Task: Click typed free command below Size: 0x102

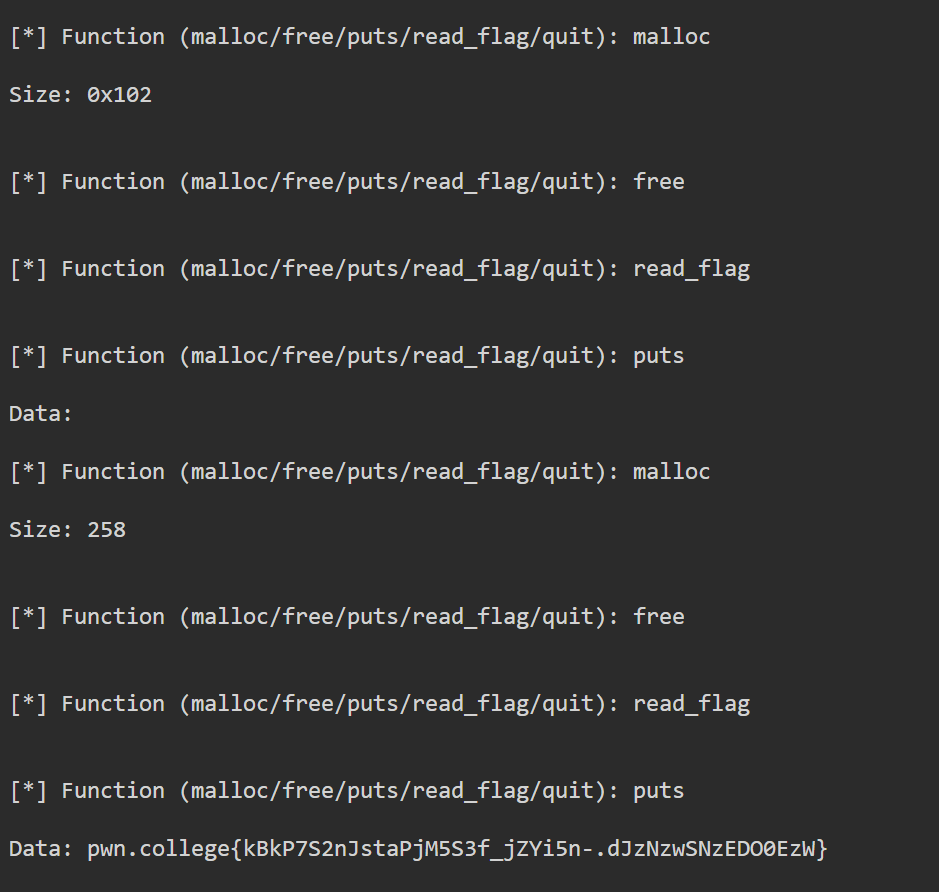Action: [659, 181]
